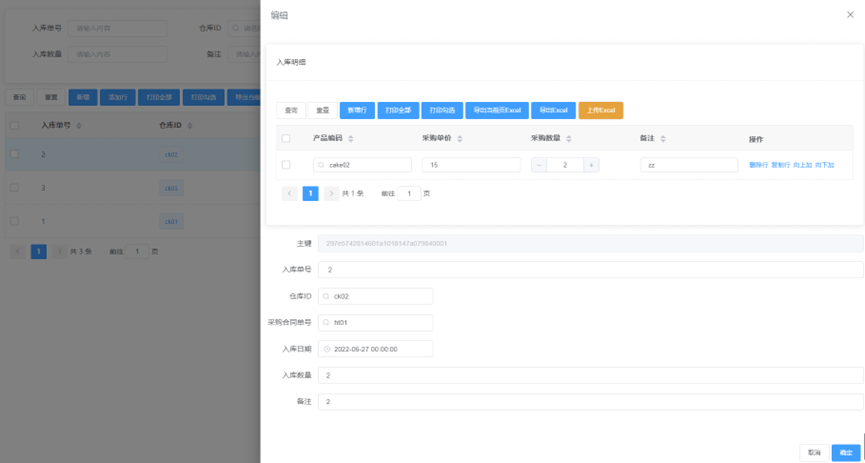865x463 pixels.
Task: Click the 导出当前页Excel button
Action: point(497,110)
